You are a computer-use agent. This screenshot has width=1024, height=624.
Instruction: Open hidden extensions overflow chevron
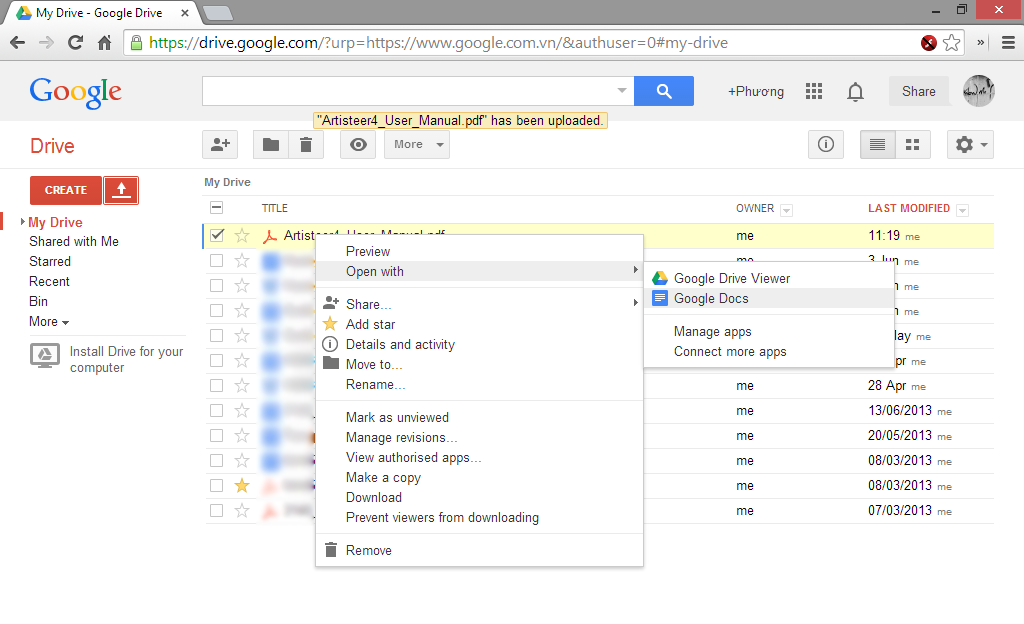(x=980, y=43)
